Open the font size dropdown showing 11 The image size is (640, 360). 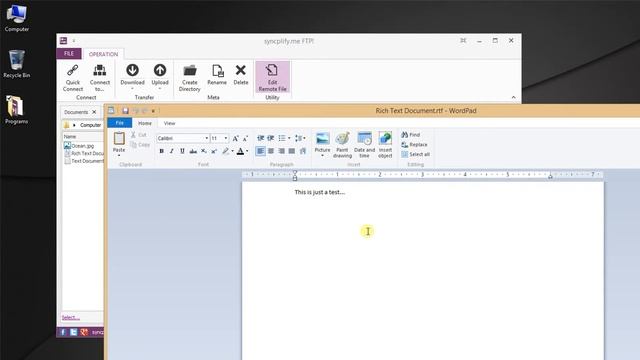tap(226, 138)
